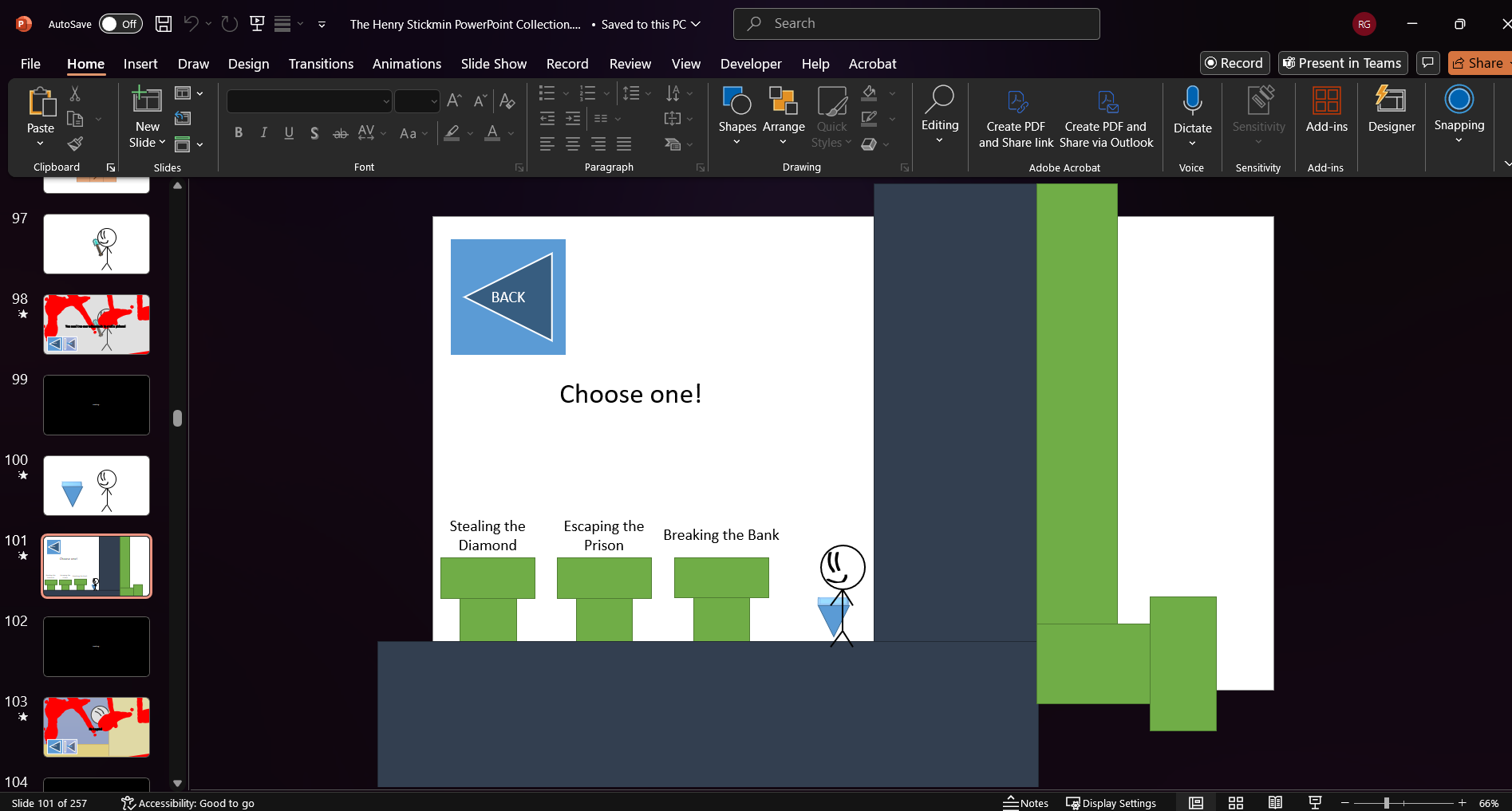Screen dimensions: 1512x811
Task: Start presentation from beginning icon
Action: [x=257, y=24]
